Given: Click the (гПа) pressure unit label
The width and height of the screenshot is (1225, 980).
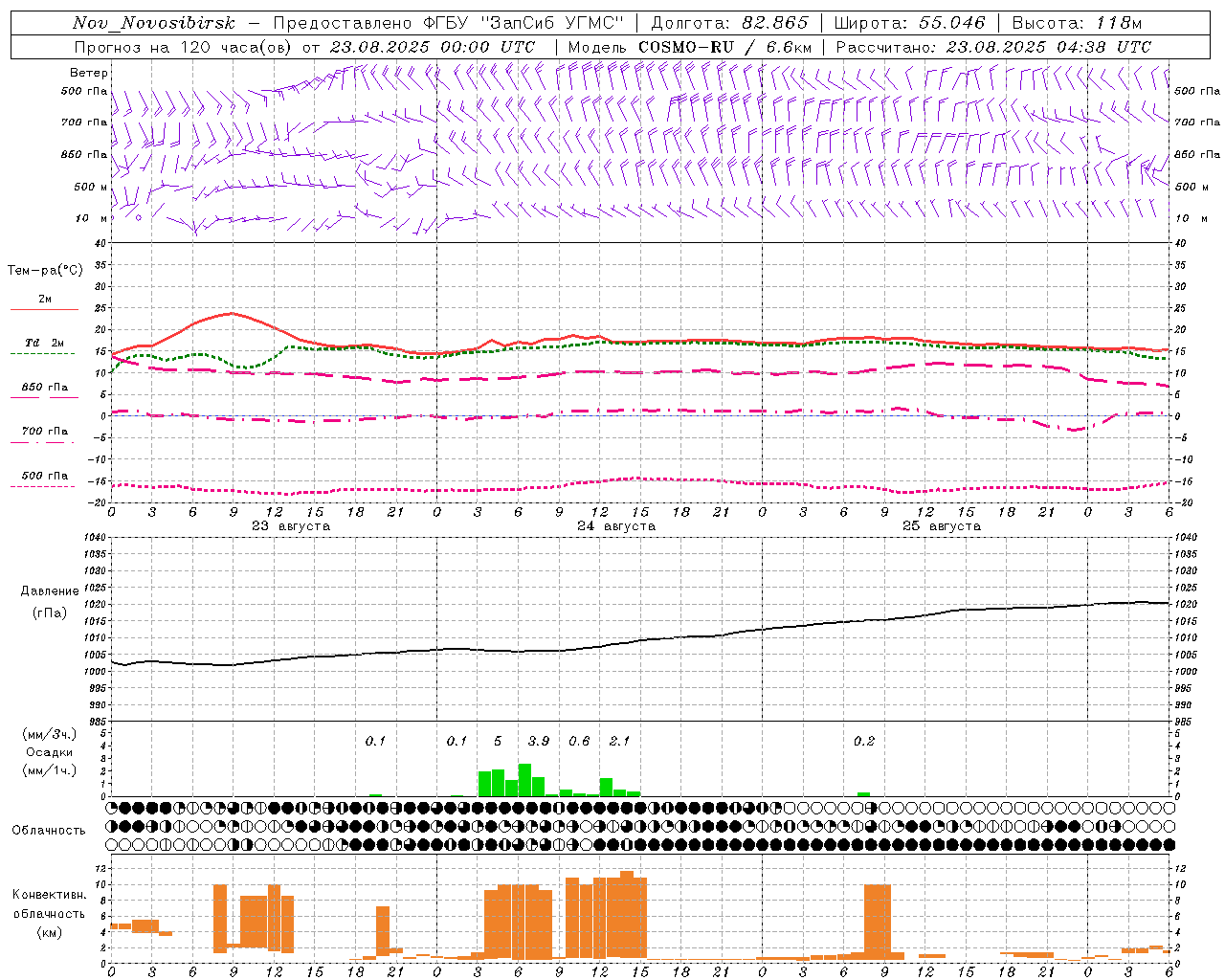Looking at the screenshot, I should (50, 613).
